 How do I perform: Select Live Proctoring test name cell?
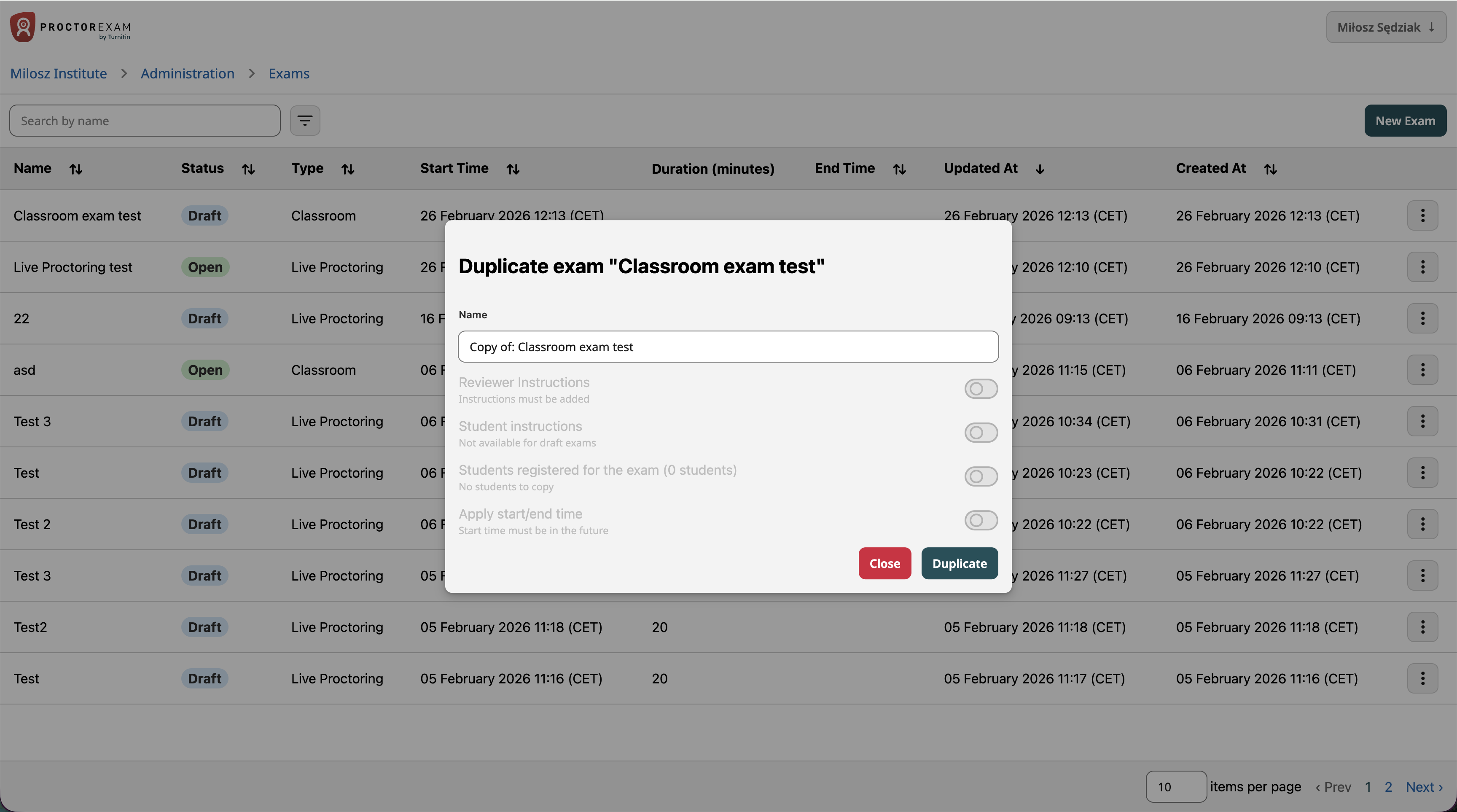73,267
